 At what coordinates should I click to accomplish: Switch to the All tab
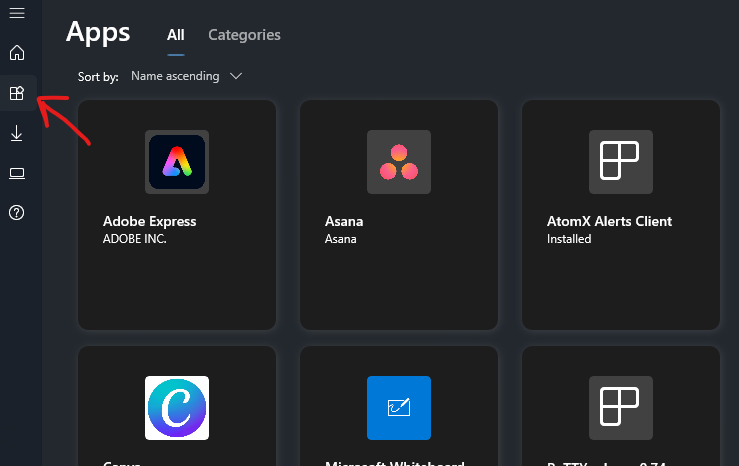pyautogui.click(x=176, y=35)
